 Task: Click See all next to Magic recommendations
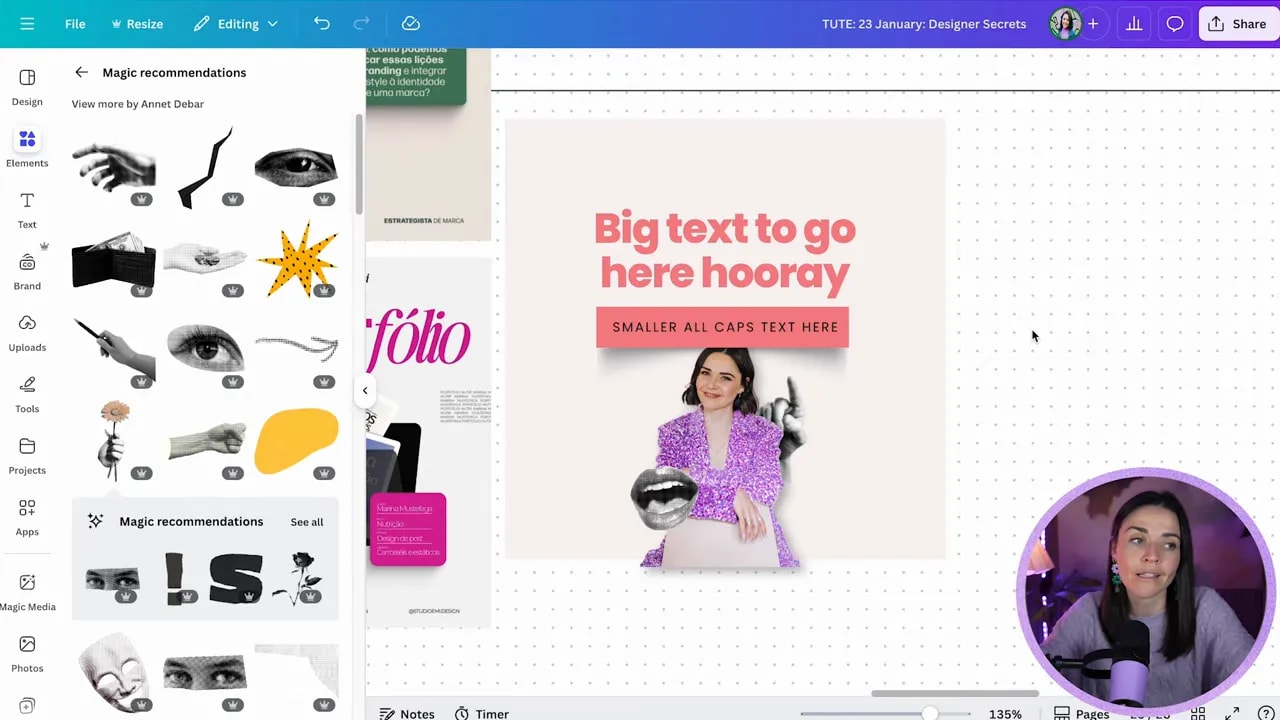point(306,521)
